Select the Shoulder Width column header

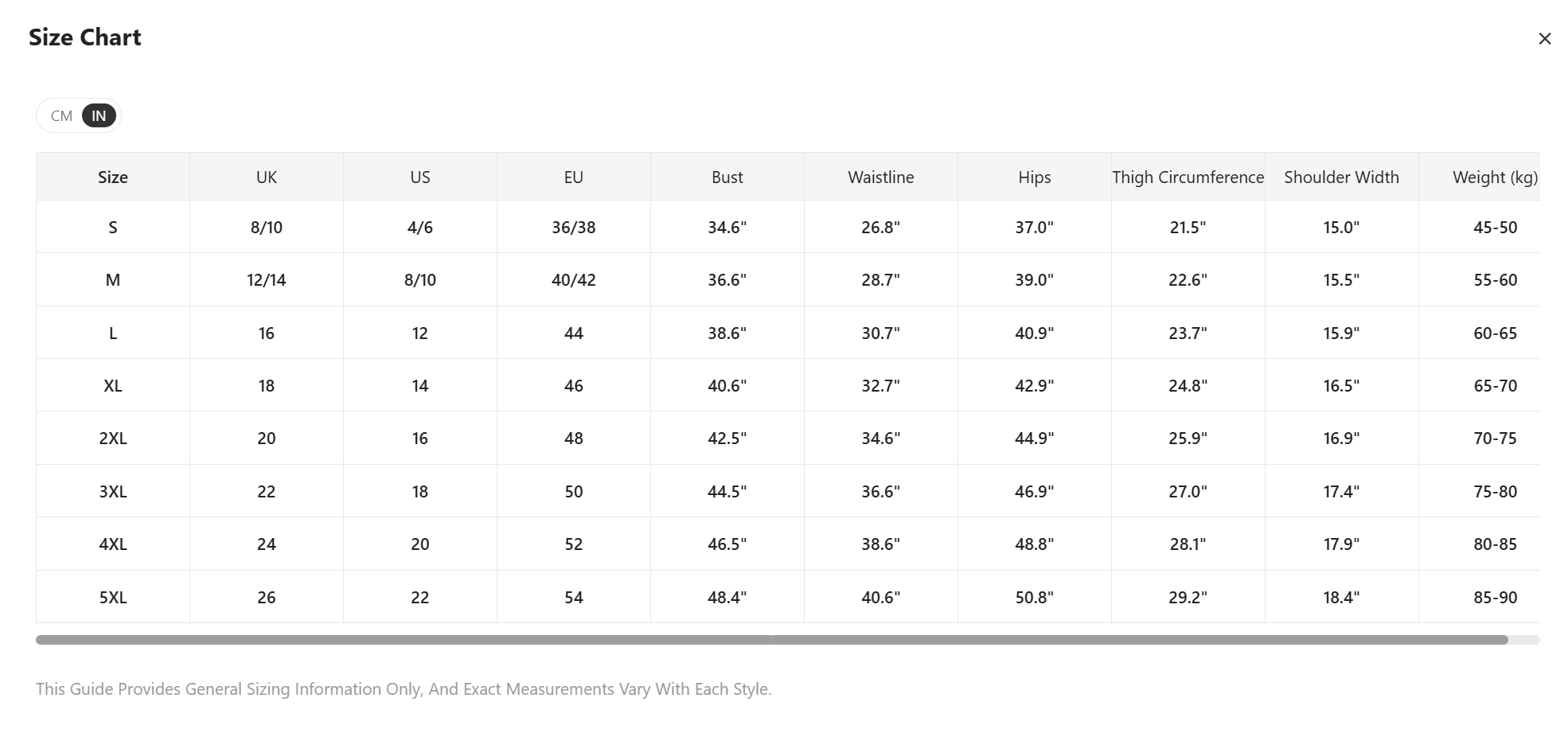[1342, 177]
